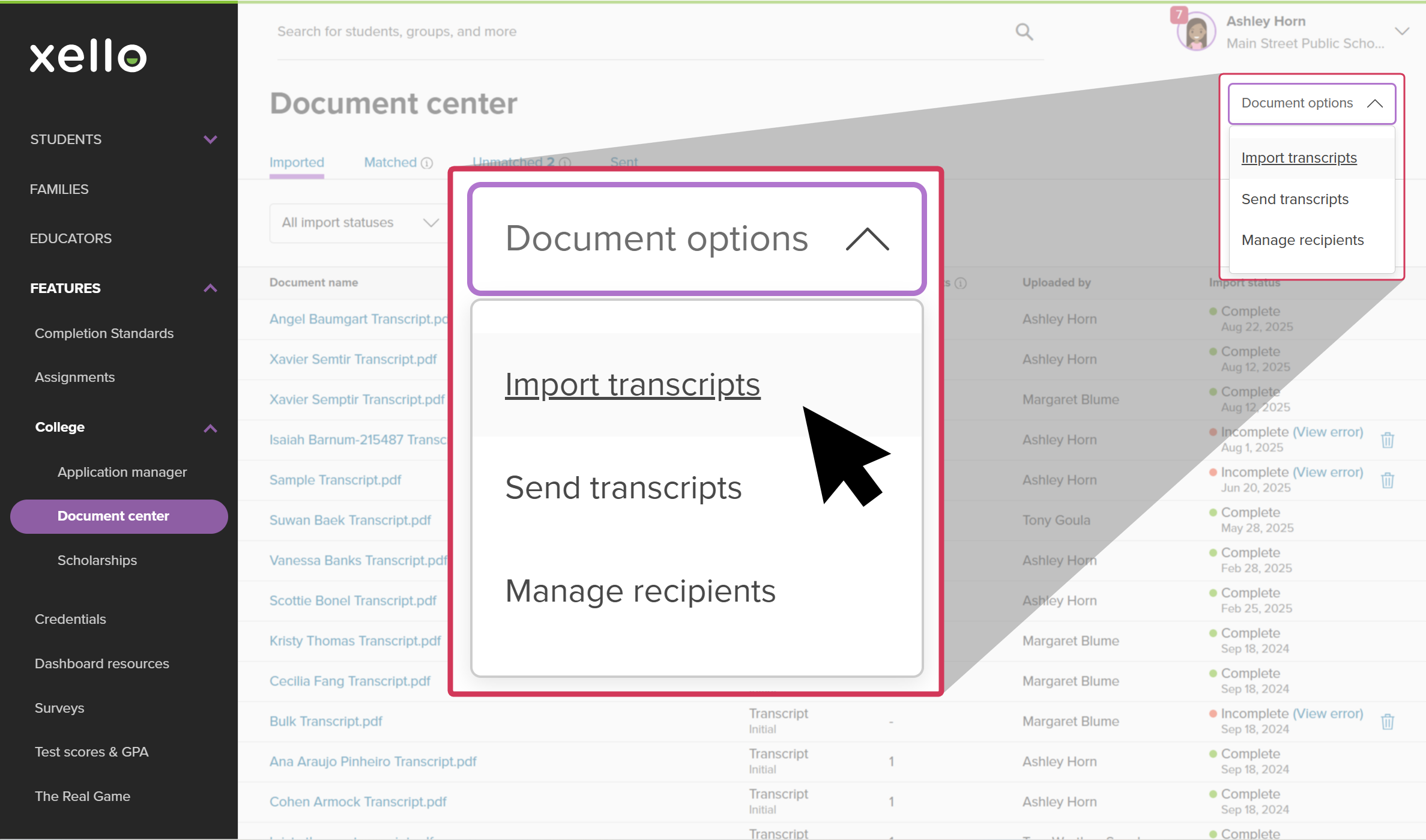Expand the Students sidebar section
Viewport: 1426px width, 840px height.
click(210, 139)
